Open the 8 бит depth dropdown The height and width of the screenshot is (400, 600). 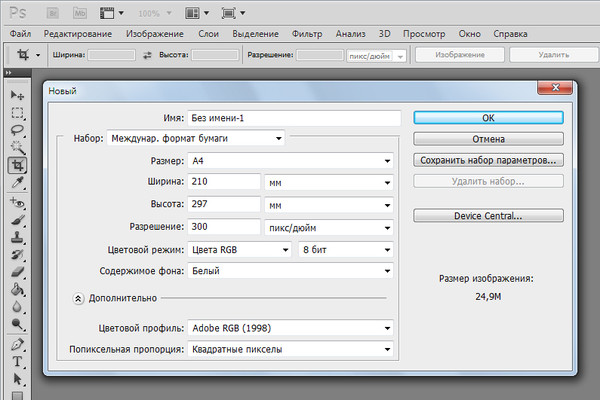tap(346, 250)
